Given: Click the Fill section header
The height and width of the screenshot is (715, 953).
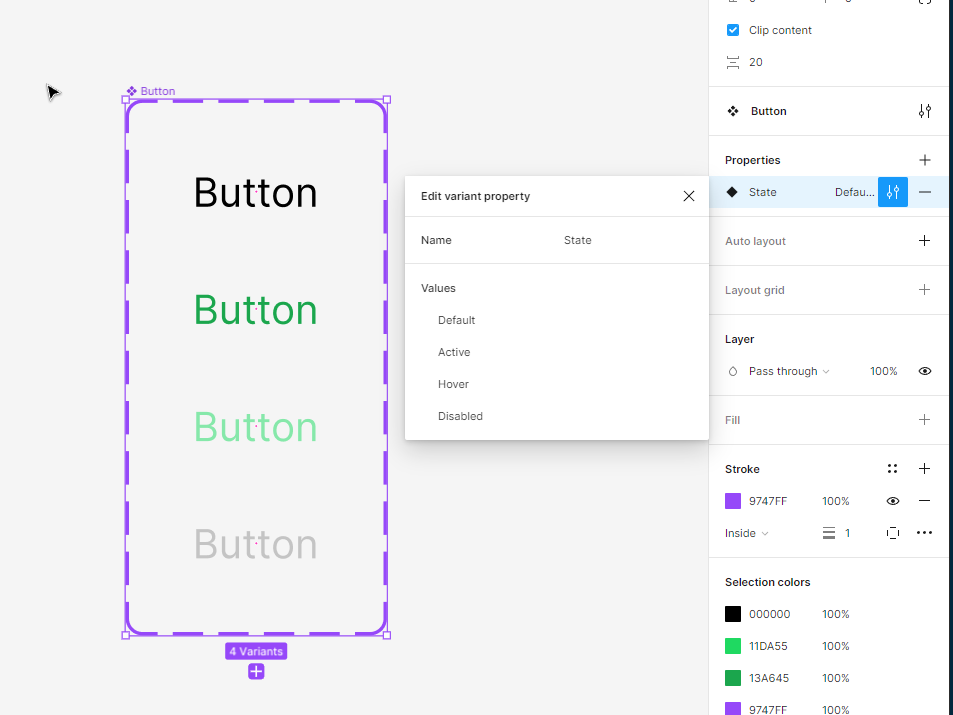Looking at the screenshot, I should [732, 420].
